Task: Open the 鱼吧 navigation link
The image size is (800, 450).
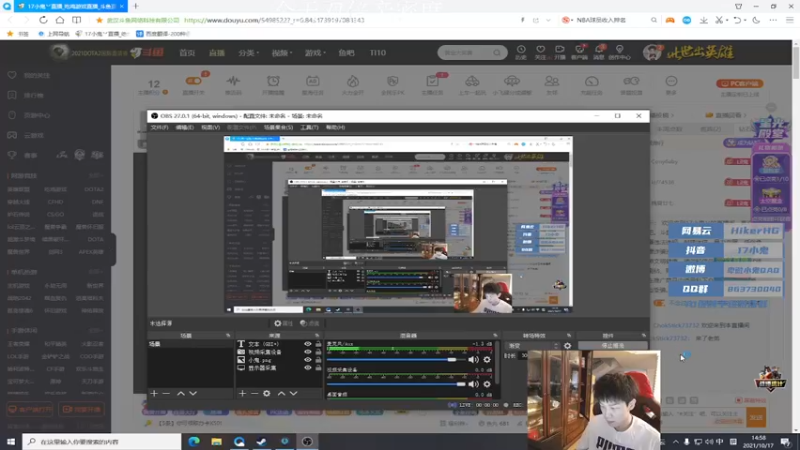Action: point(346,53)
